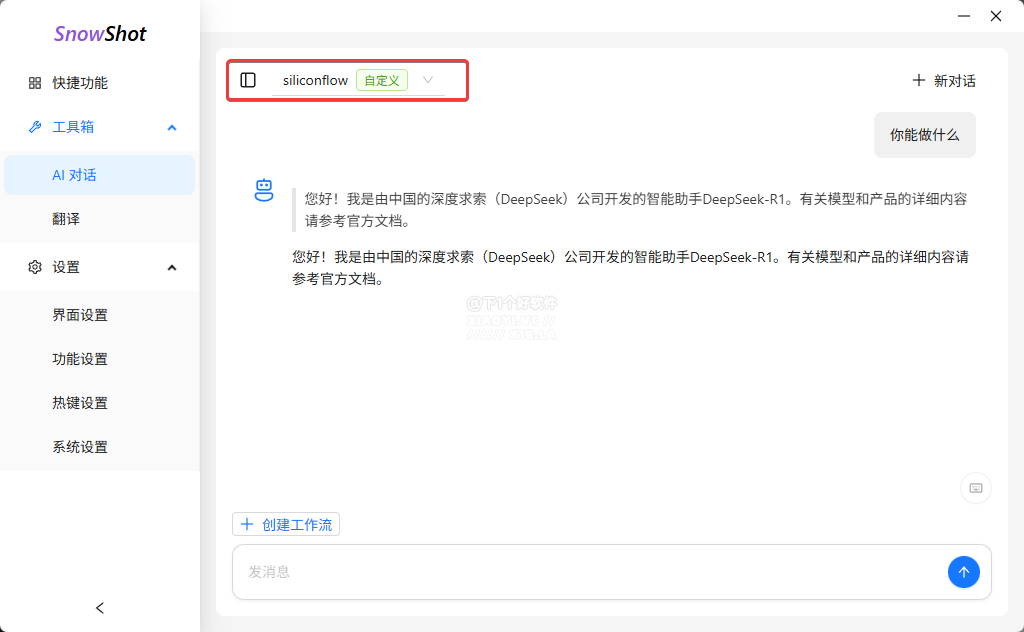Viewport: 1024px width, 632px height.
Task: Click the AI robot avatar icon
Action: click(x=264, y=191)
